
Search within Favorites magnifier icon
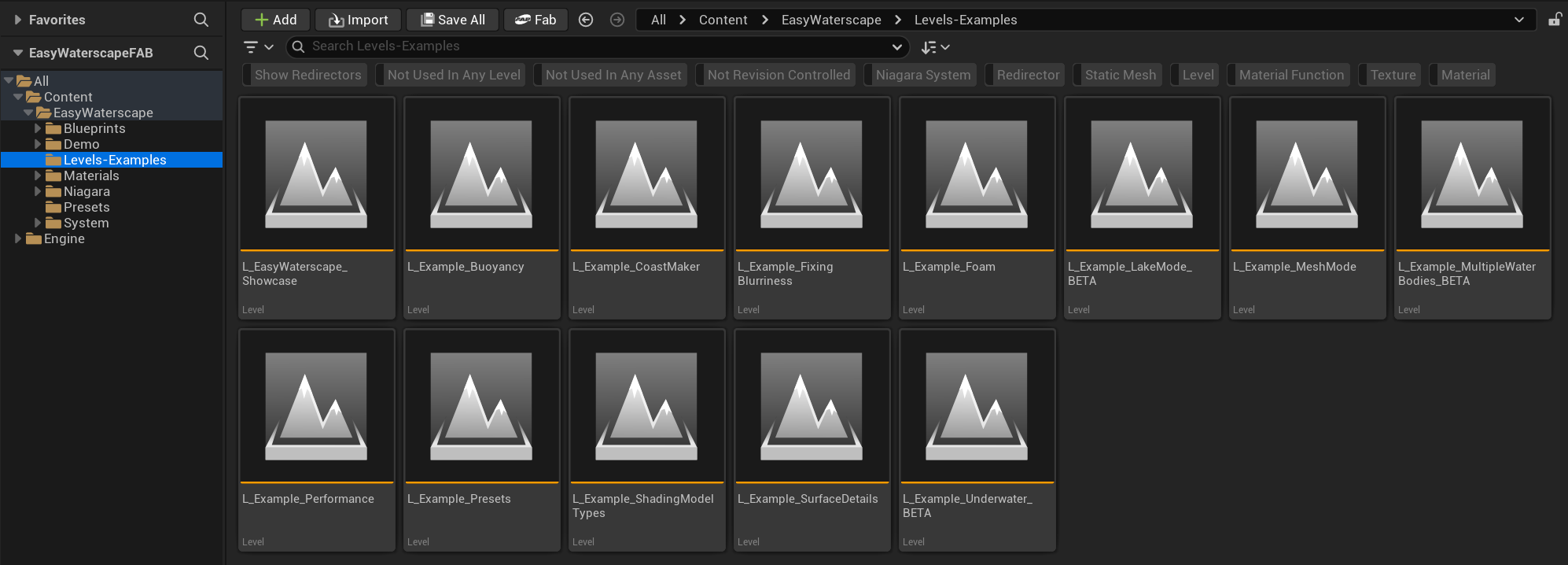tap(201, 20)
